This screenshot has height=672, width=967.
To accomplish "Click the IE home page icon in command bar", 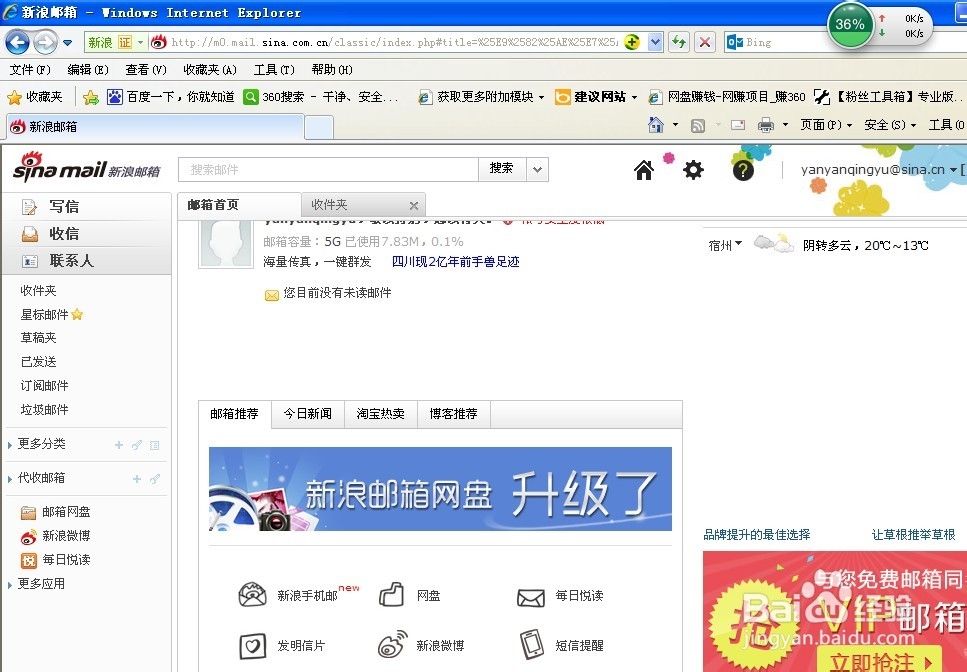I will (656, 125).
